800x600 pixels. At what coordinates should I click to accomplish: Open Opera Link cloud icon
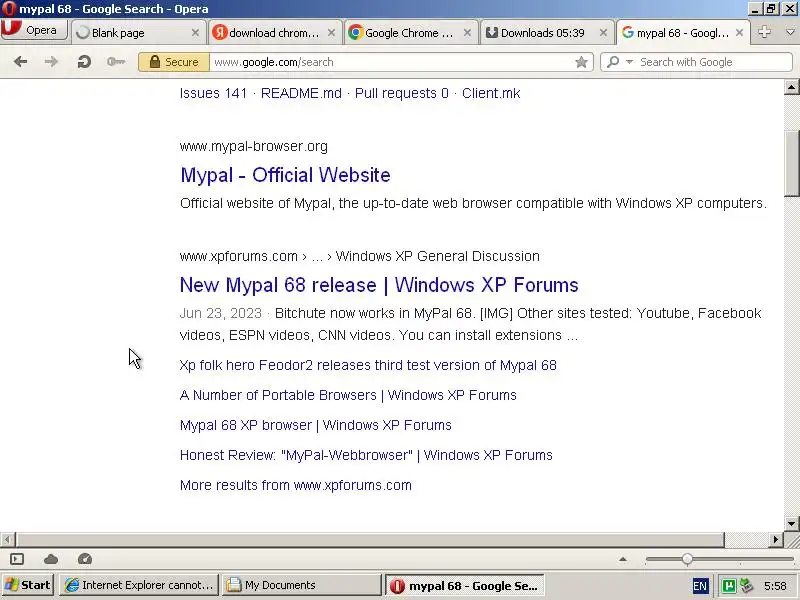(x=51, y=559)
